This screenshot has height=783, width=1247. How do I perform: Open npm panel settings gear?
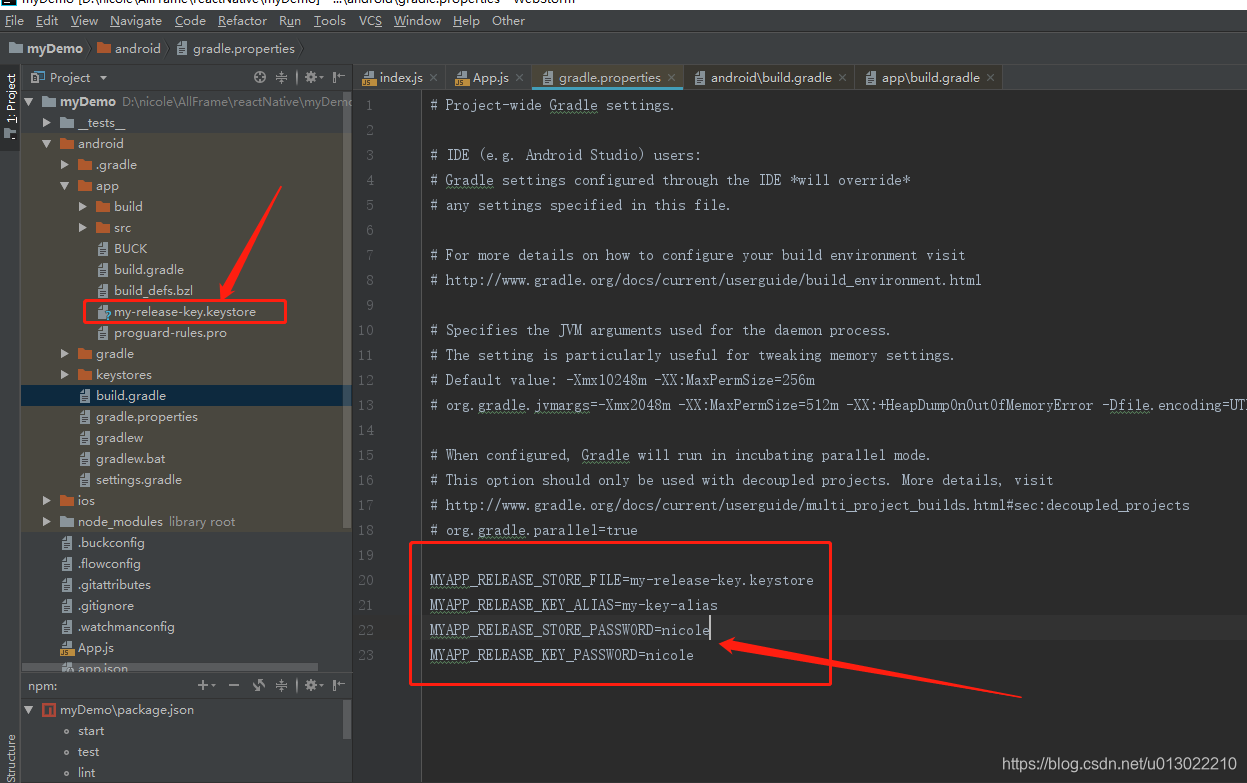[311, 685]
